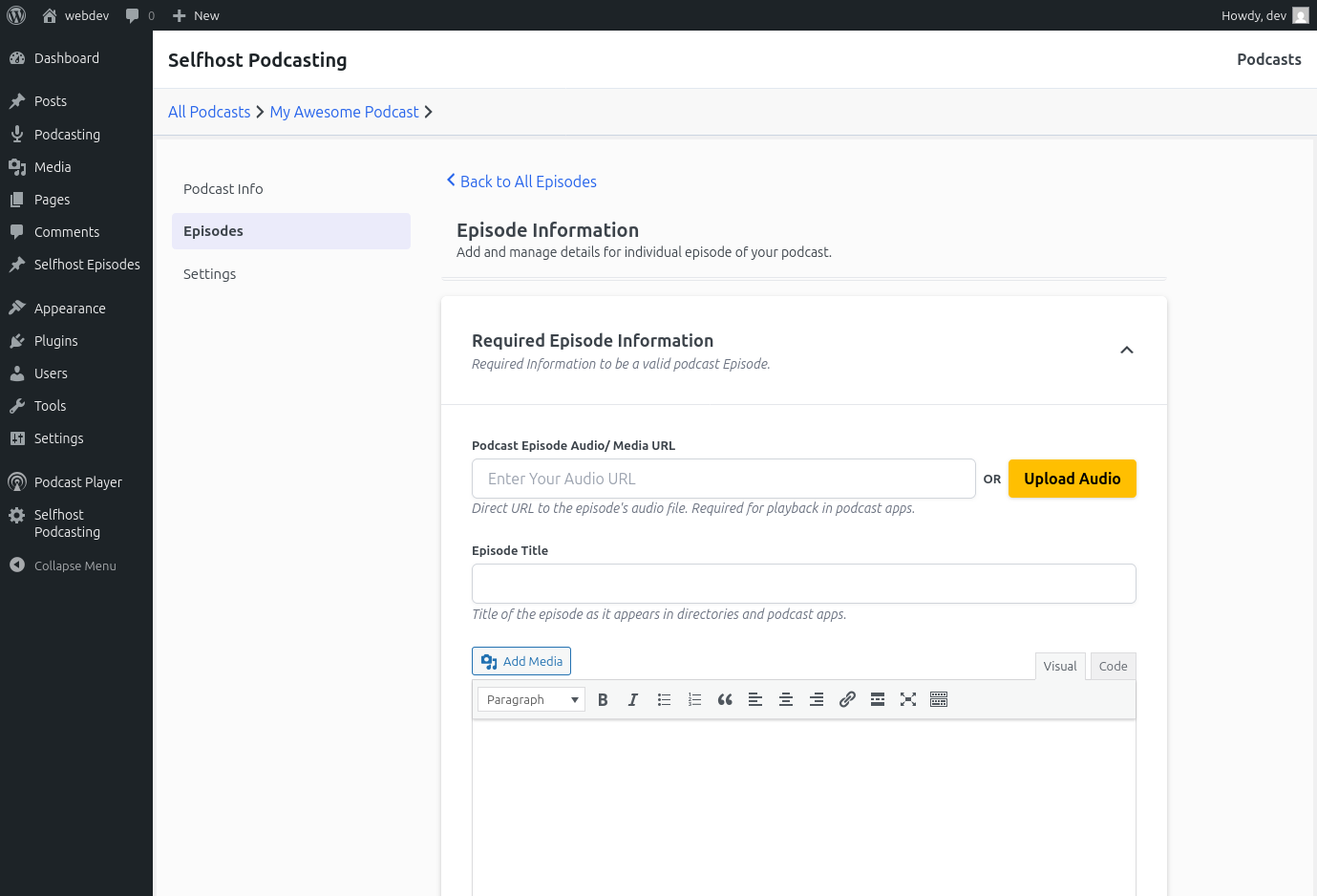Screen dimensions: 1317x896
Task: Insert Read More tag
Action: (x=878, y=699)
